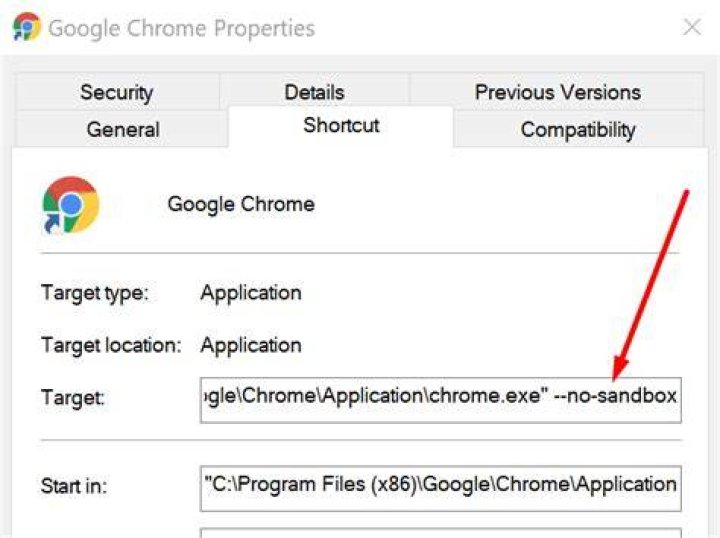Click the Google Chrome name text beside icon
Screen dimensions: 720x538
tap(241, 204)
